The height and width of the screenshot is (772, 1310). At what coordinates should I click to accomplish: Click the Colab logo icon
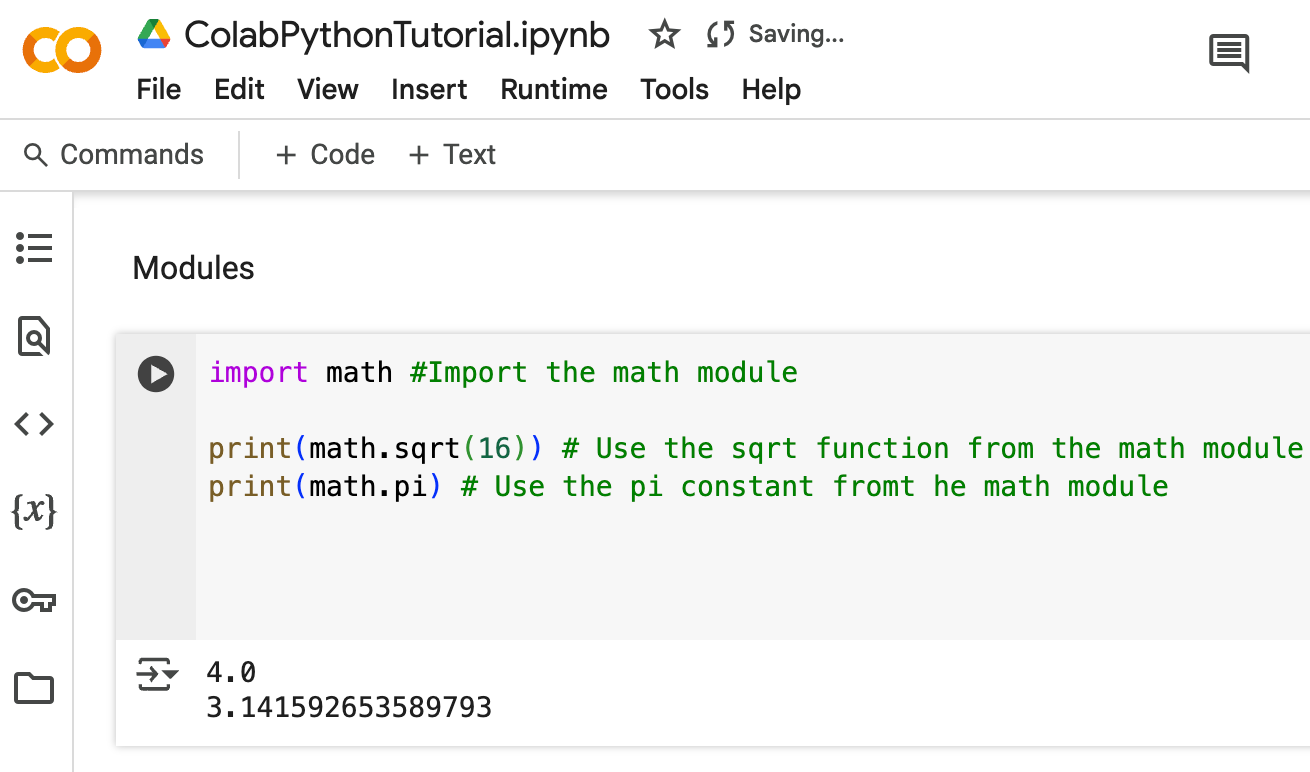(x=62, y=52)
